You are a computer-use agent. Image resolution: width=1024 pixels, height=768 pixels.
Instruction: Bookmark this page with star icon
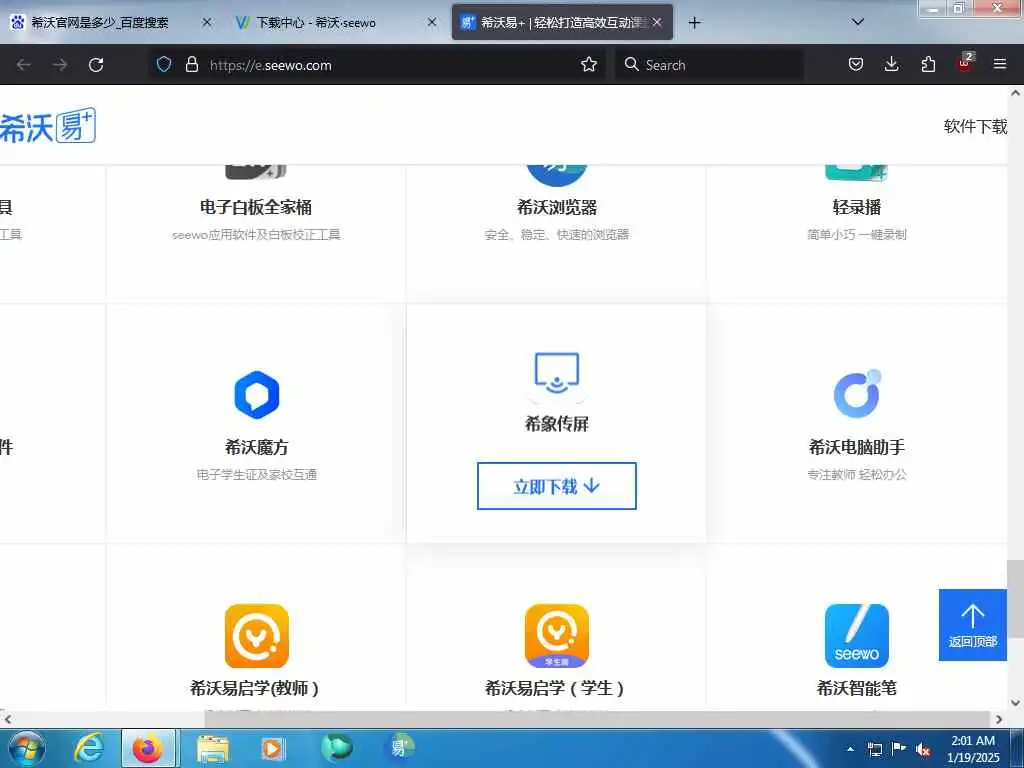tap(589, 64)
